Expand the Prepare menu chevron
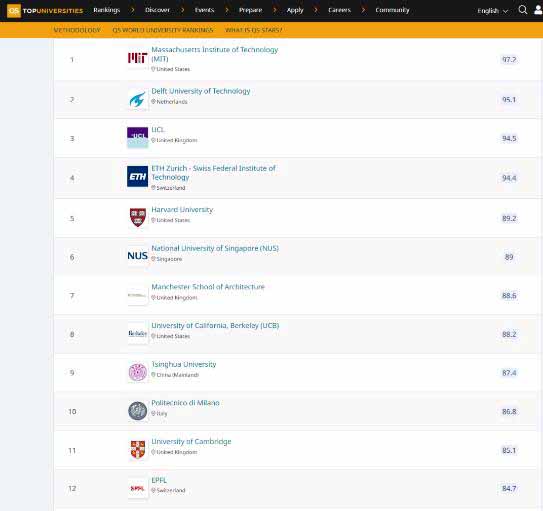Image resolution: width=543 pixels, height=511 pixels. [x=275, y=10]
